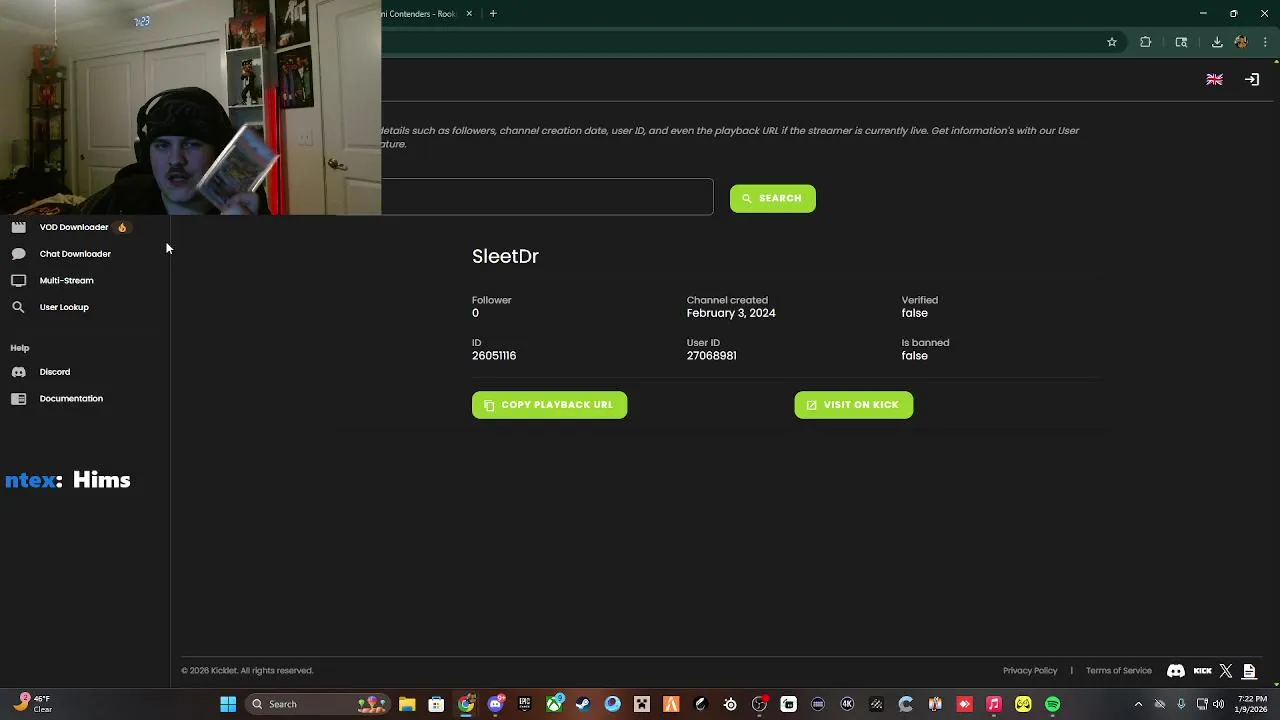This screenshot has width=1280, height=720.
Task: Open File Explorer from the taskbar
Action: tap(407, 704)
